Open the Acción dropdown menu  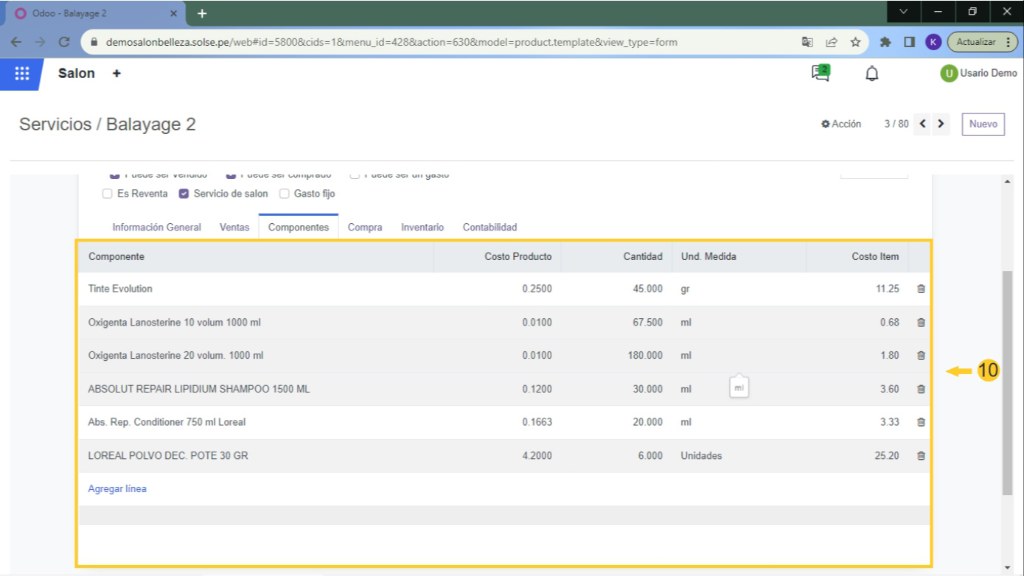point(841,124)
